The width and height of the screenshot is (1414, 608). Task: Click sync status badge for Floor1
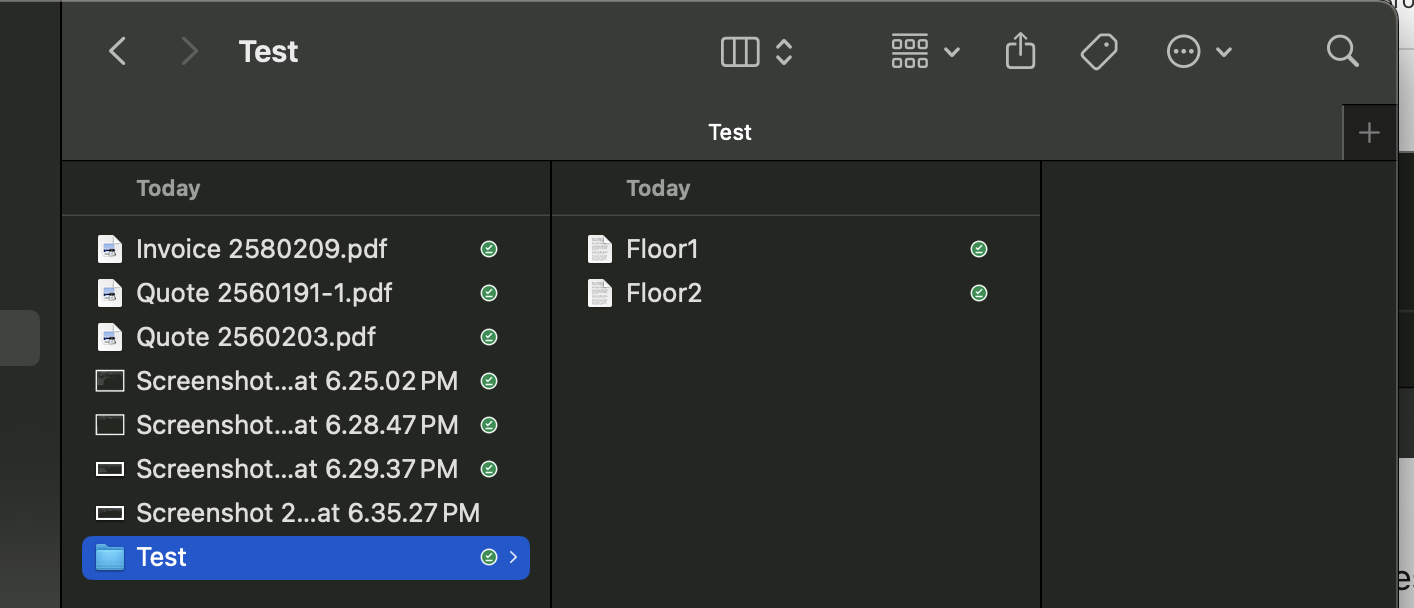(x=979, y=249)
